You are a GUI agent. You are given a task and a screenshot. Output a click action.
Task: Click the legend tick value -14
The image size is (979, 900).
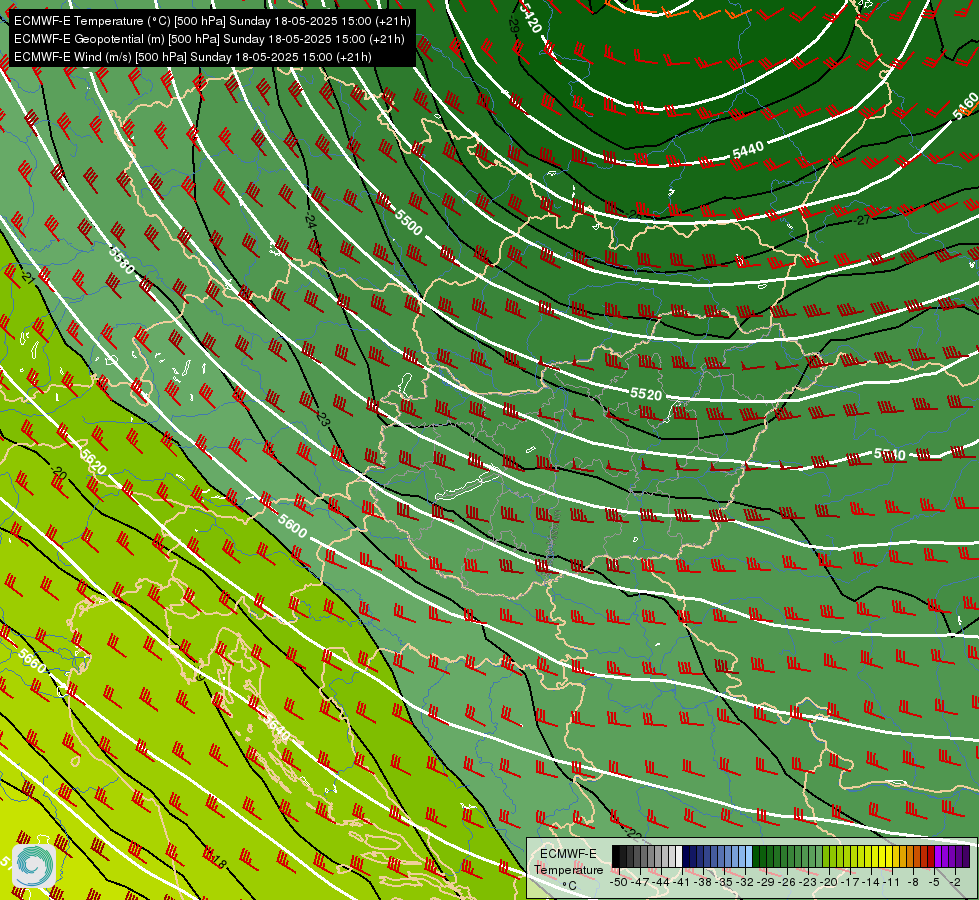point(871,883)
